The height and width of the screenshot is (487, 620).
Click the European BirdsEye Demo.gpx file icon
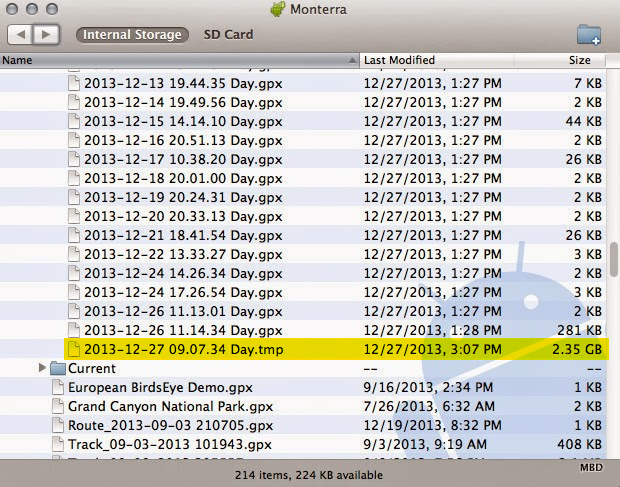[x=58, y=388]
